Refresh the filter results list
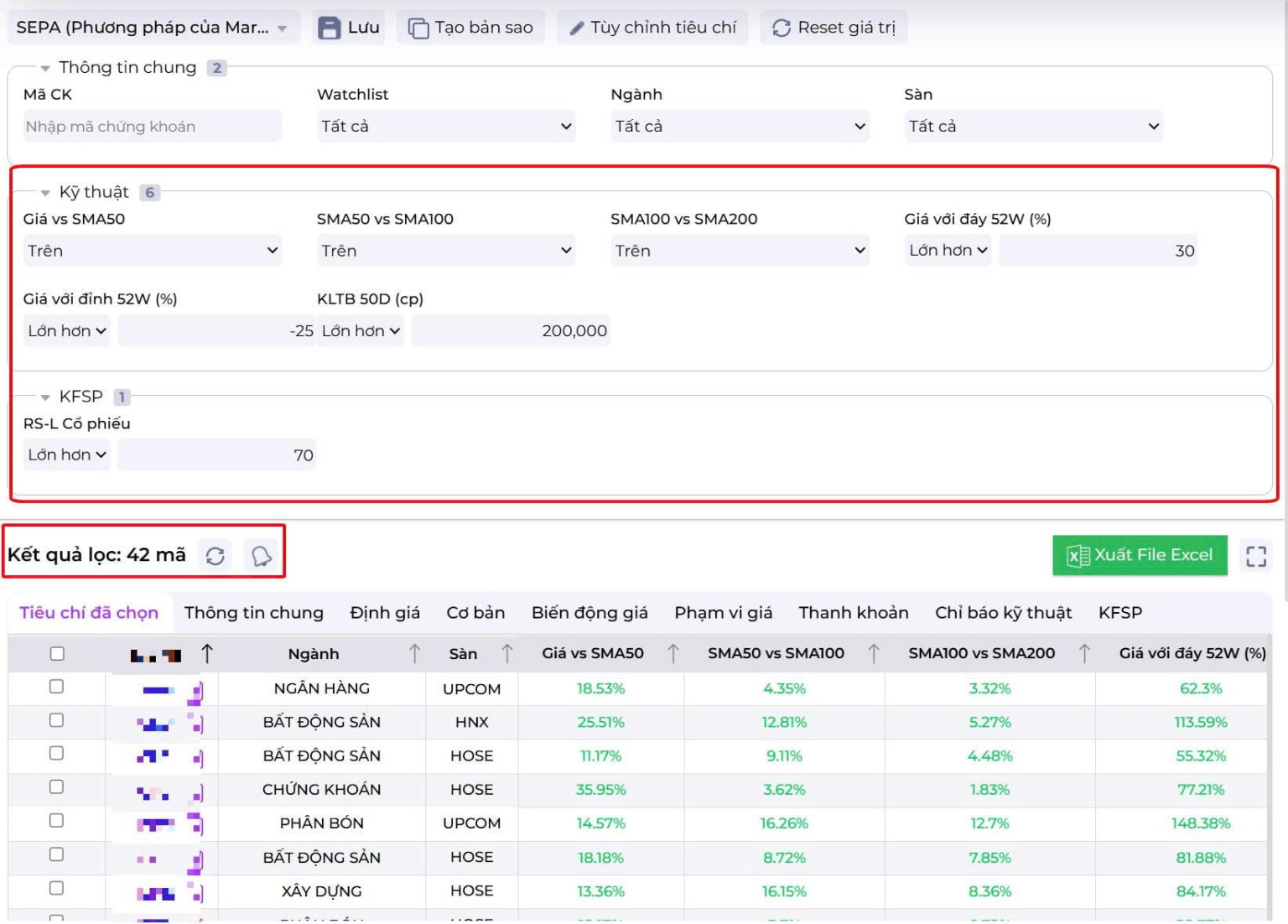Screen dimensions: 1288x924 point(216,556)
